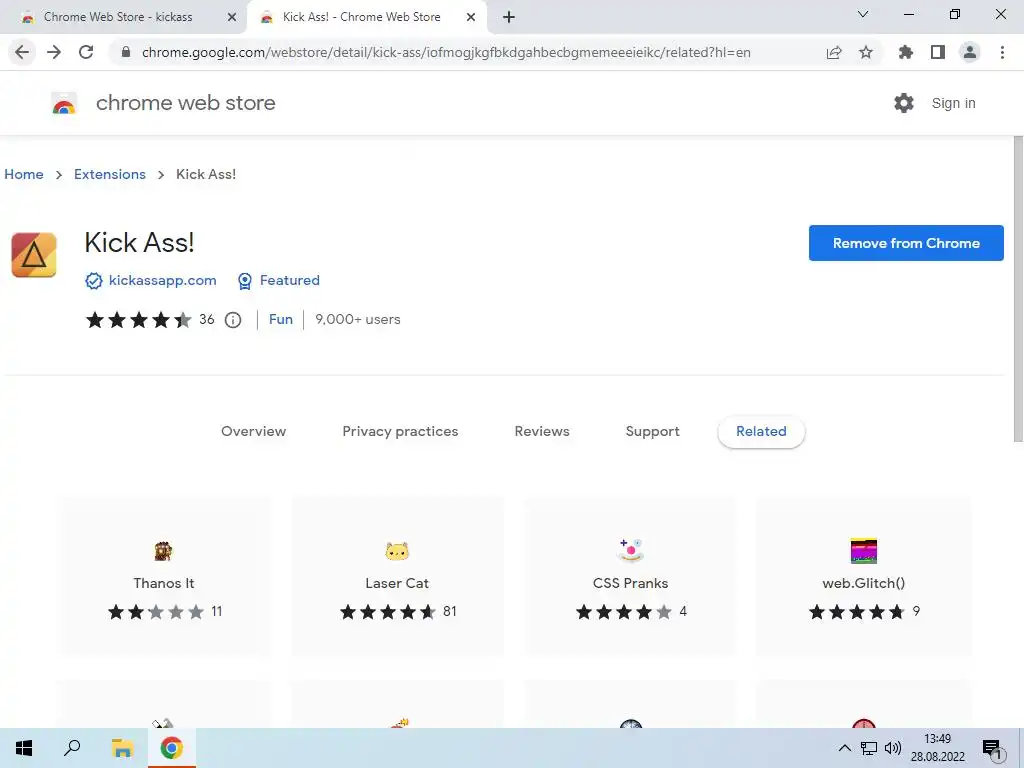
Task: Go back to the previous page
Action: pos(22,52)
